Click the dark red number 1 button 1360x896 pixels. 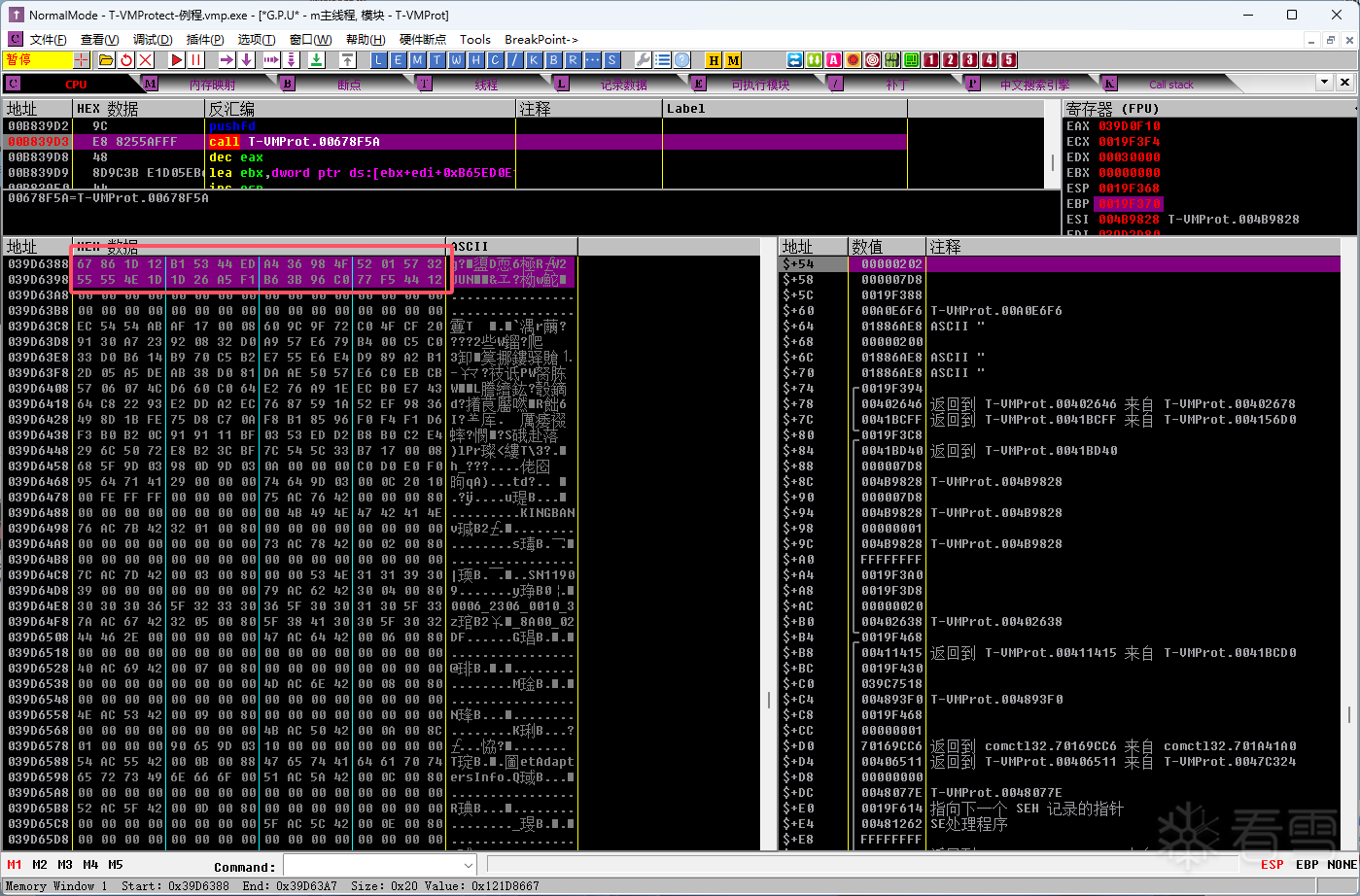[x=930, y=60]
